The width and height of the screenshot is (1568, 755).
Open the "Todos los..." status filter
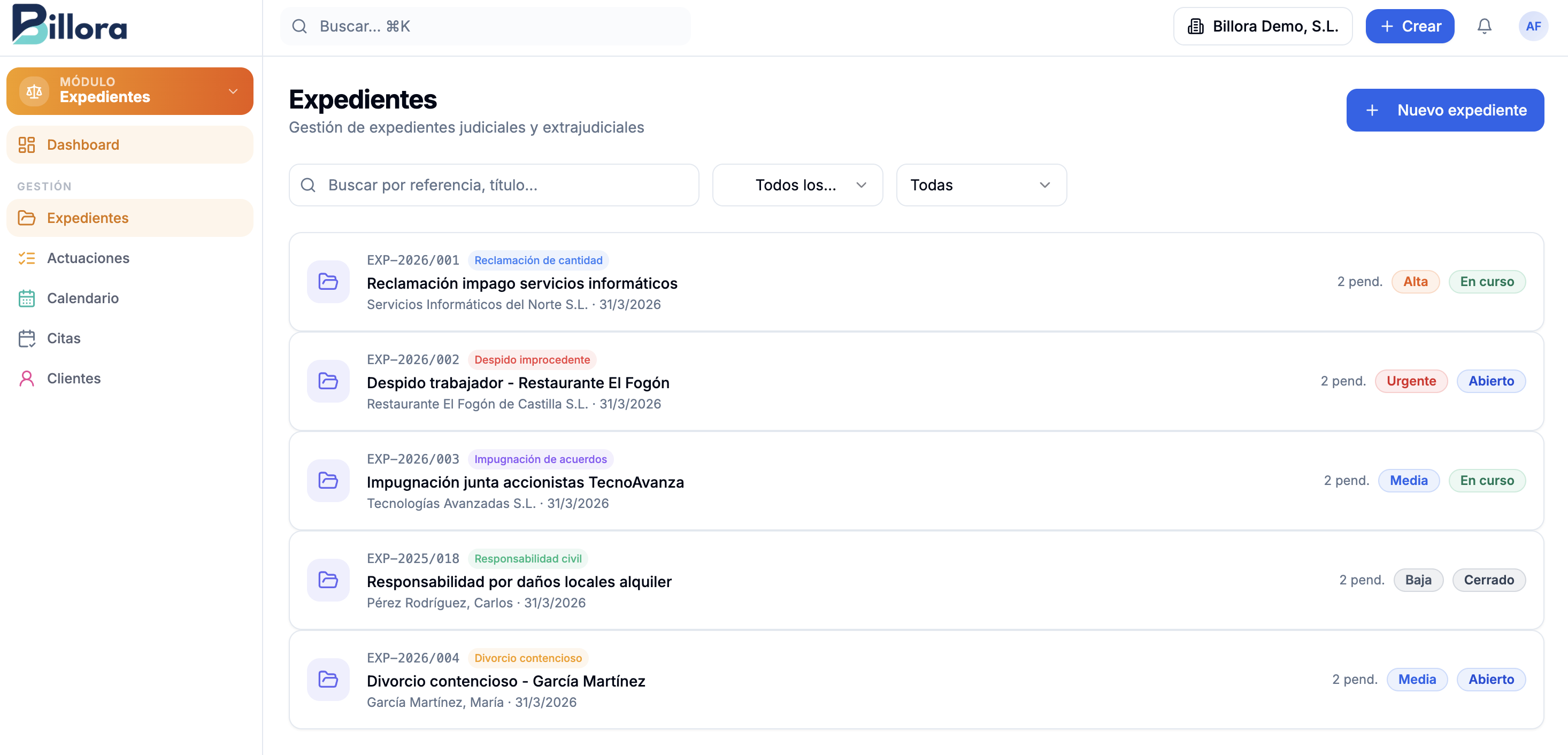[797, 185]
